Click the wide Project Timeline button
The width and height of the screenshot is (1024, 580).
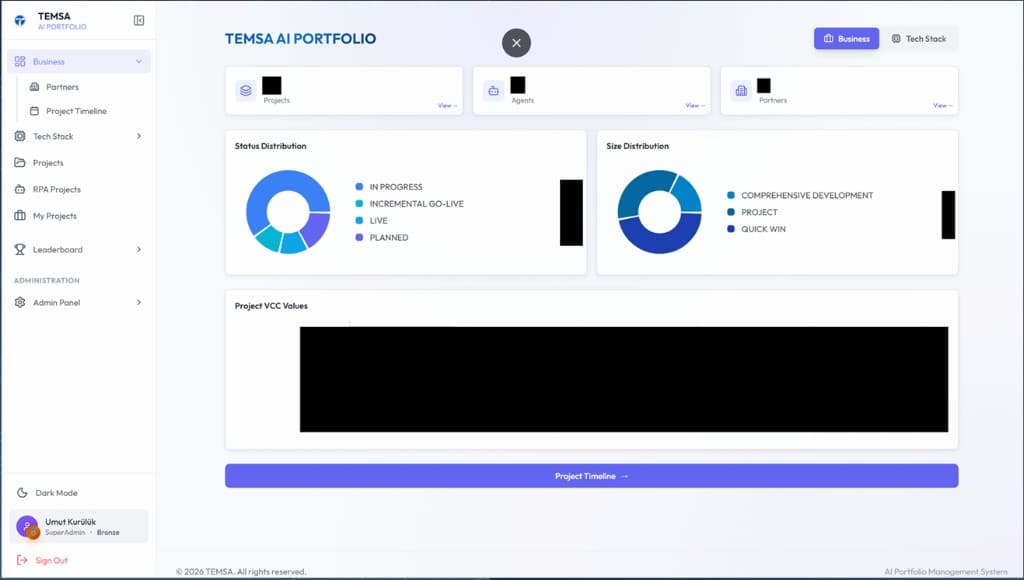(592, 476)
